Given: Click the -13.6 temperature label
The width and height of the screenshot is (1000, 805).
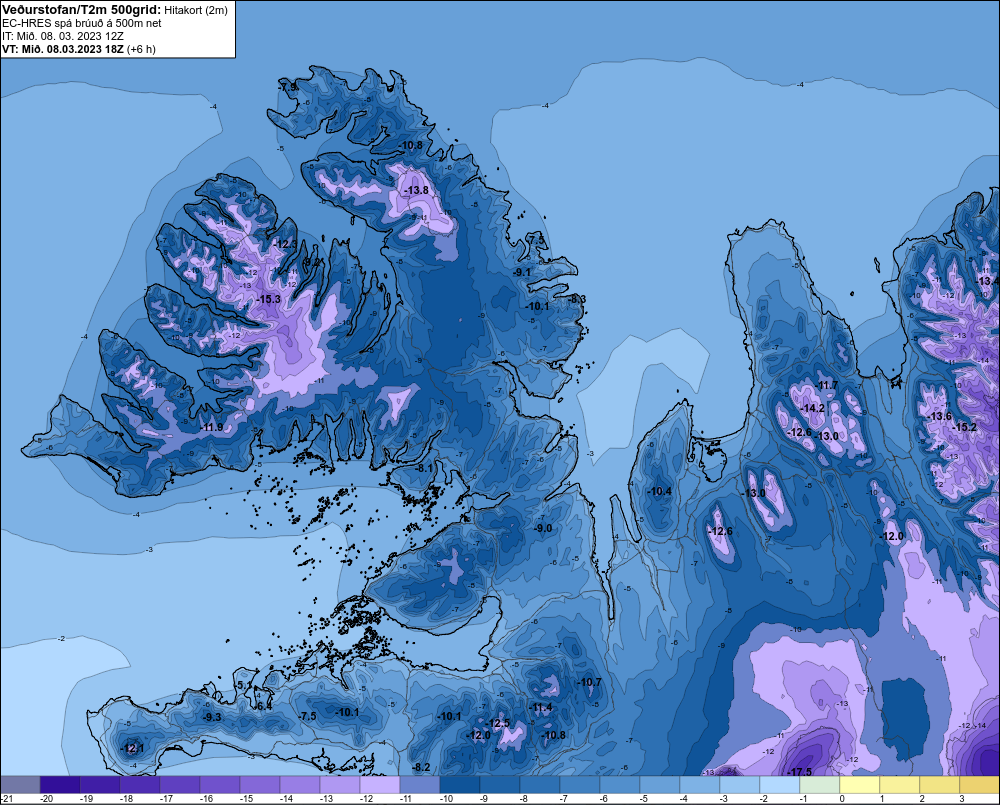Looking at the screenshot, I should point(939,416).
